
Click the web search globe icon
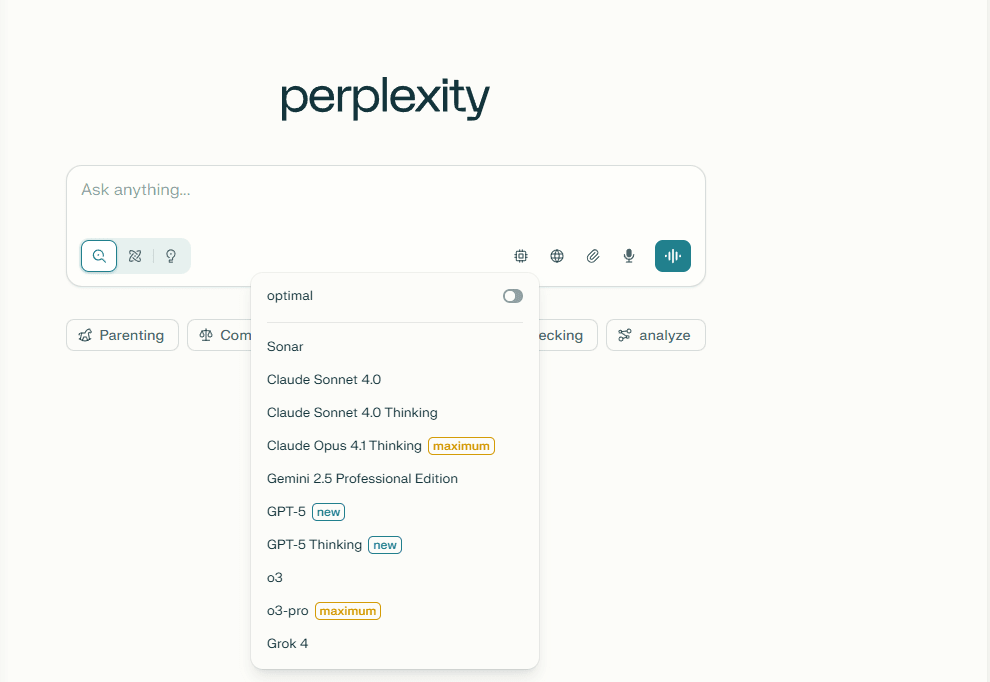[x=556, y=256]
